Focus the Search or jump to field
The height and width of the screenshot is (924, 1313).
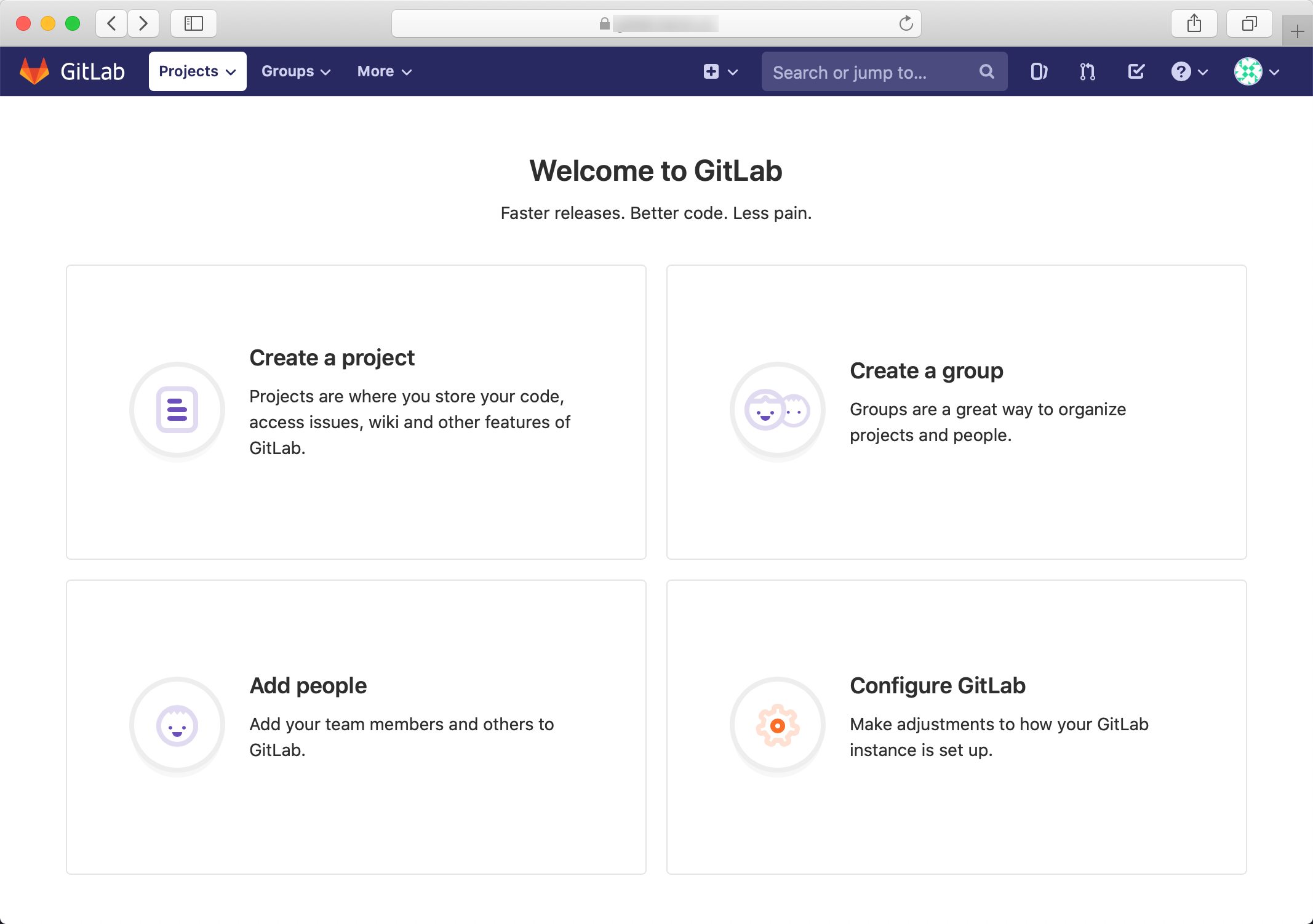[x=868, y=72]
